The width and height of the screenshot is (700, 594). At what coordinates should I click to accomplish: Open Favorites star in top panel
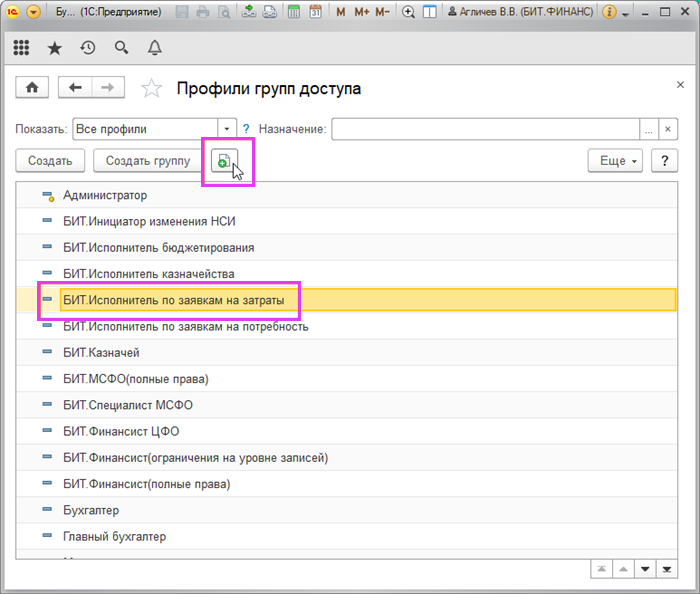55,47
